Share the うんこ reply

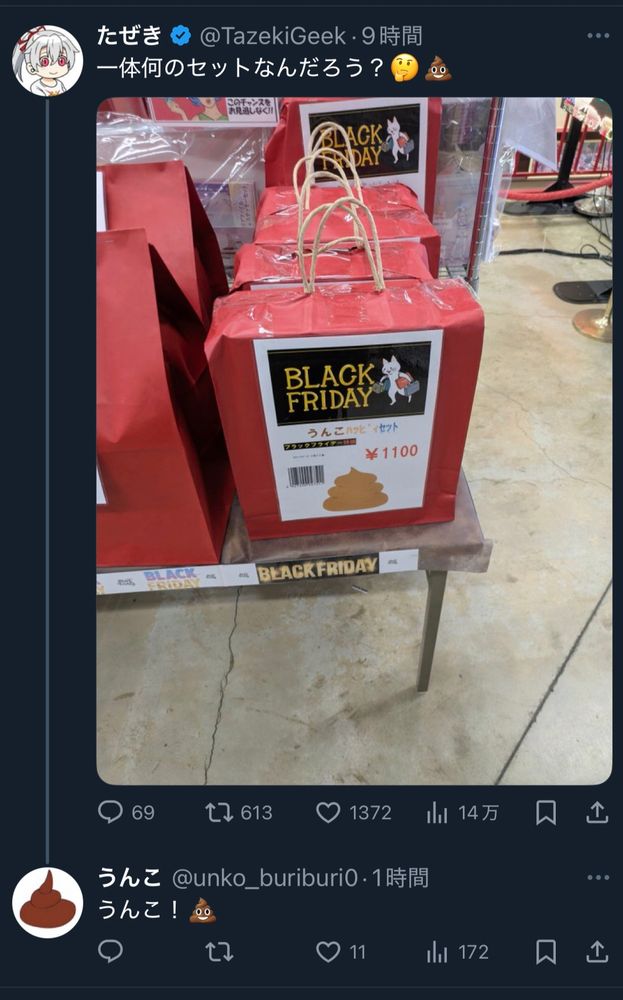[x=597, y=952]
